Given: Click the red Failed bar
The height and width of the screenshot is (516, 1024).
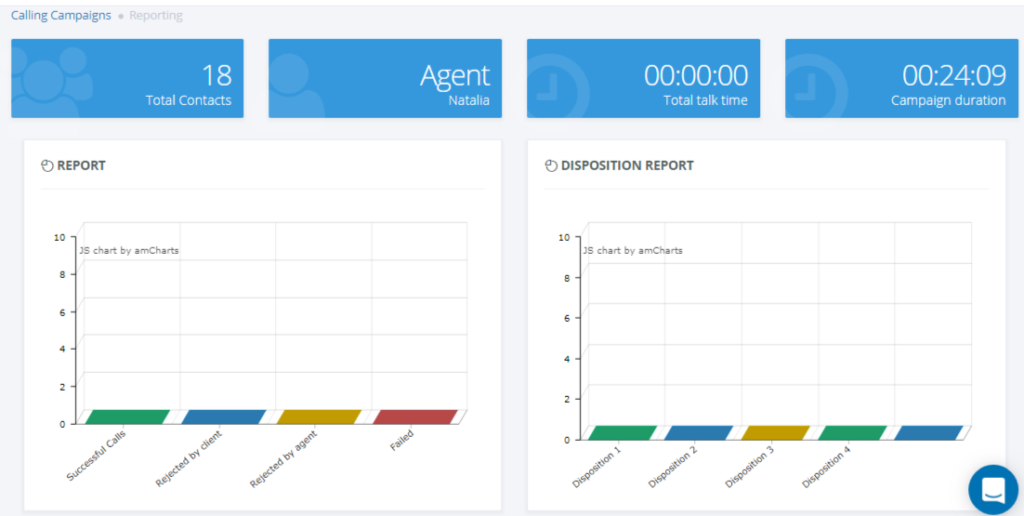Looking at the screenshot, I should coord(415,417).
